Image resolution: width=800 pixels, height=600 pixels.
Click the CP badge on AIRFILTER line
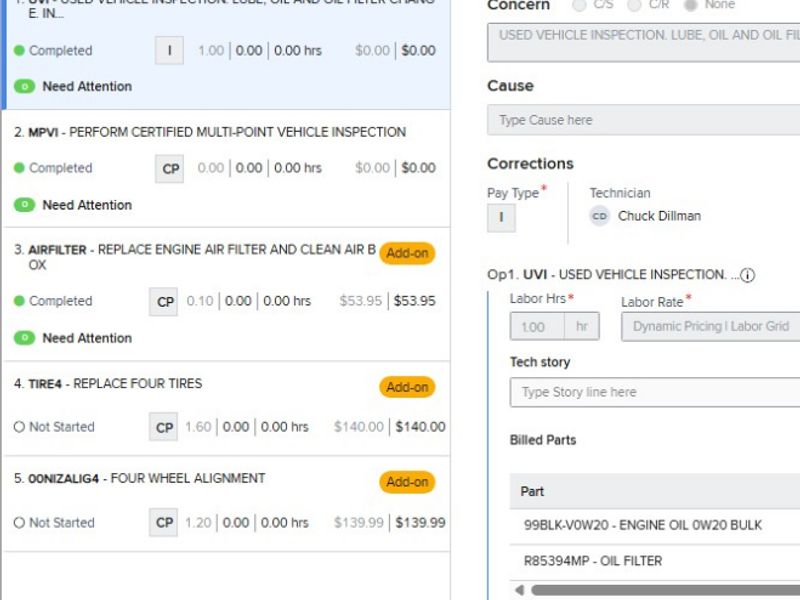coord(165,301)
